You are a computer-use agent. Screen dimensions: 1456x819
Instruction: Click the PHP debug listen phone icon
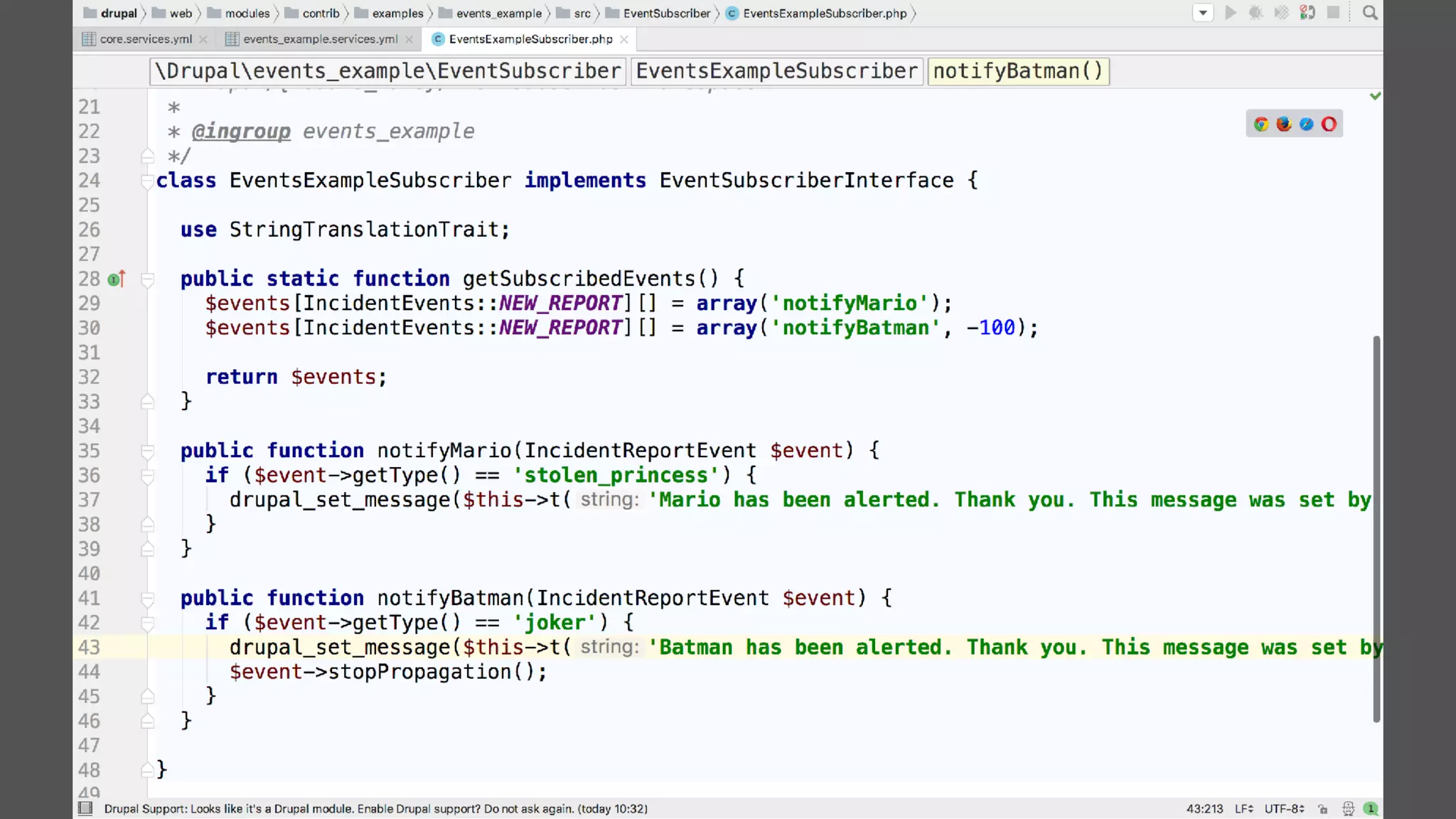[x=1307, y=13]
